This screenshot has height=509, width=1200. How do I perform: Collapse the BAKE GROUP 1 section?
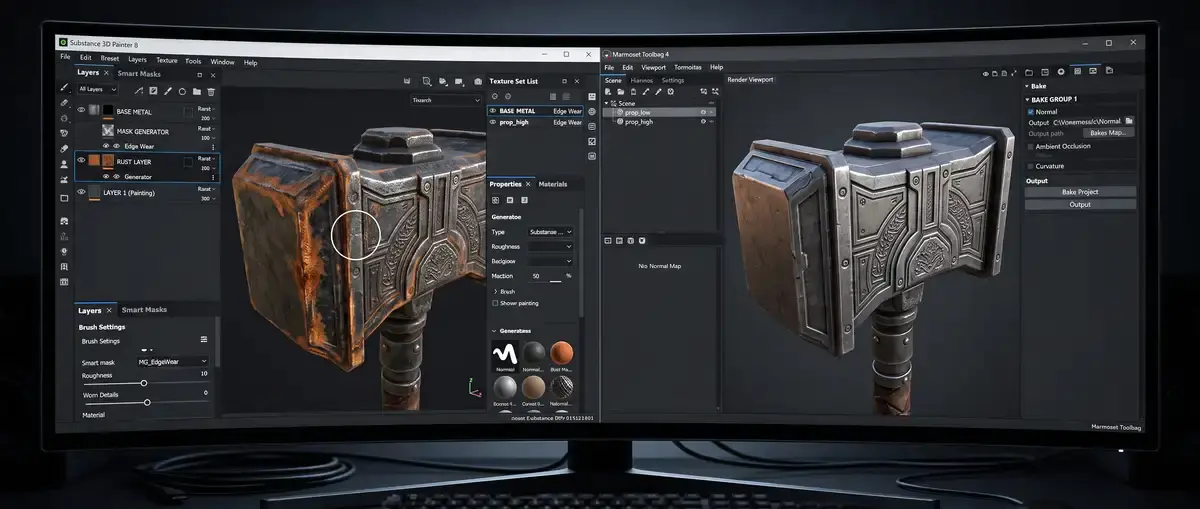pos(1027,99)
